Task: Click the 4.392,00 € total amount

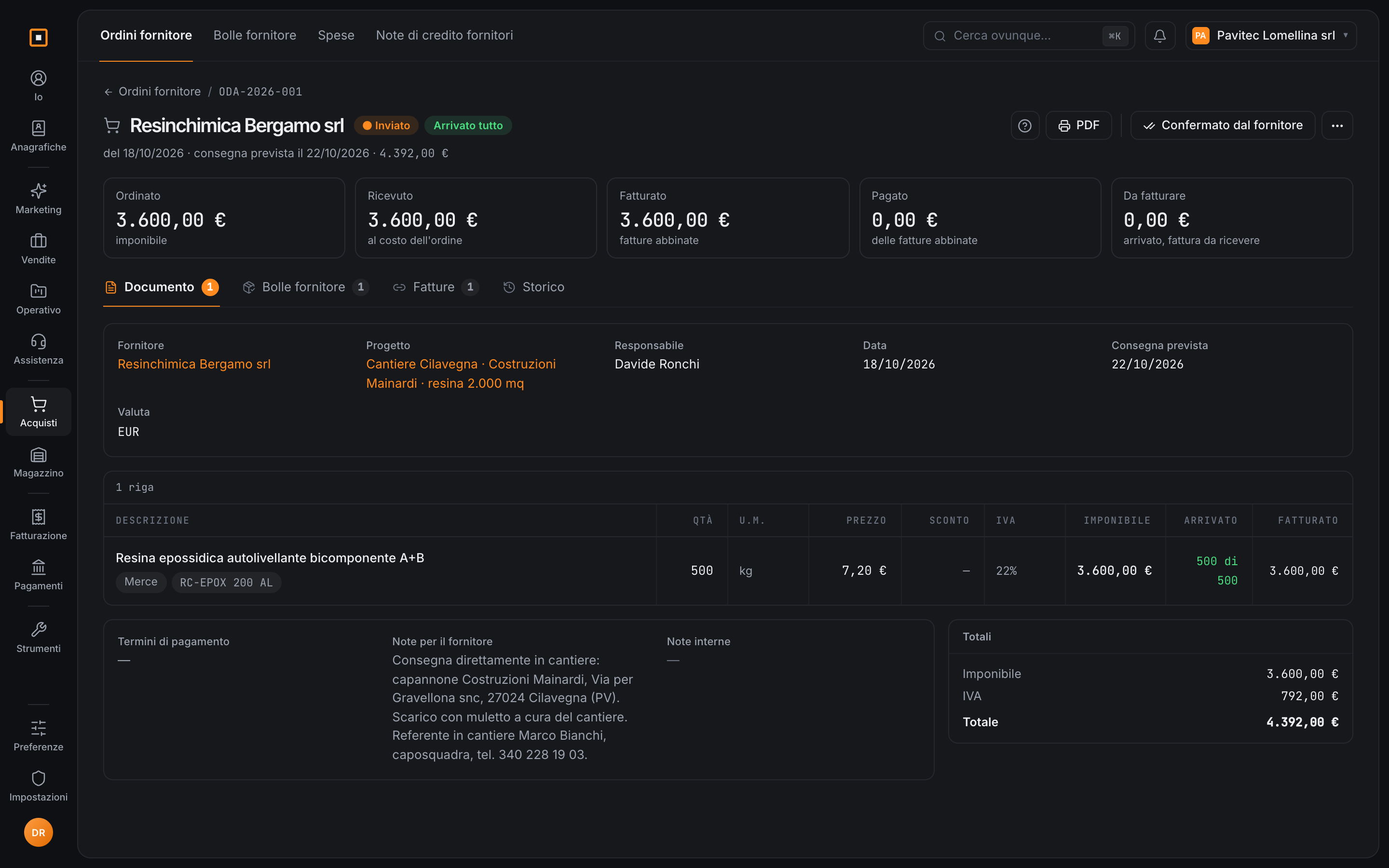Action: click(x=1302, y=722)
